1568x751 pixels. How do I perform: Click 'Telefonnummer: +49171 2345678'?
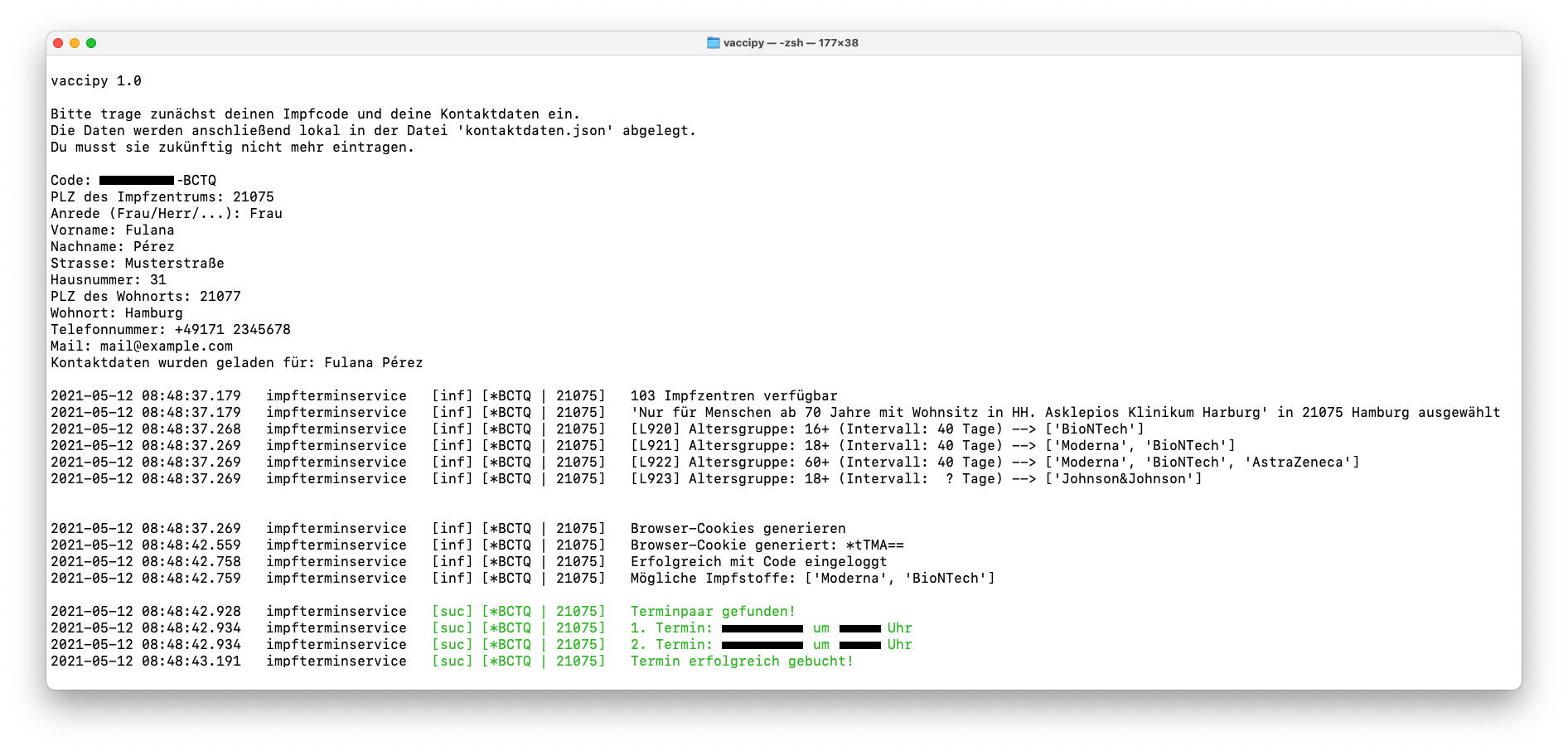point(171,330)
